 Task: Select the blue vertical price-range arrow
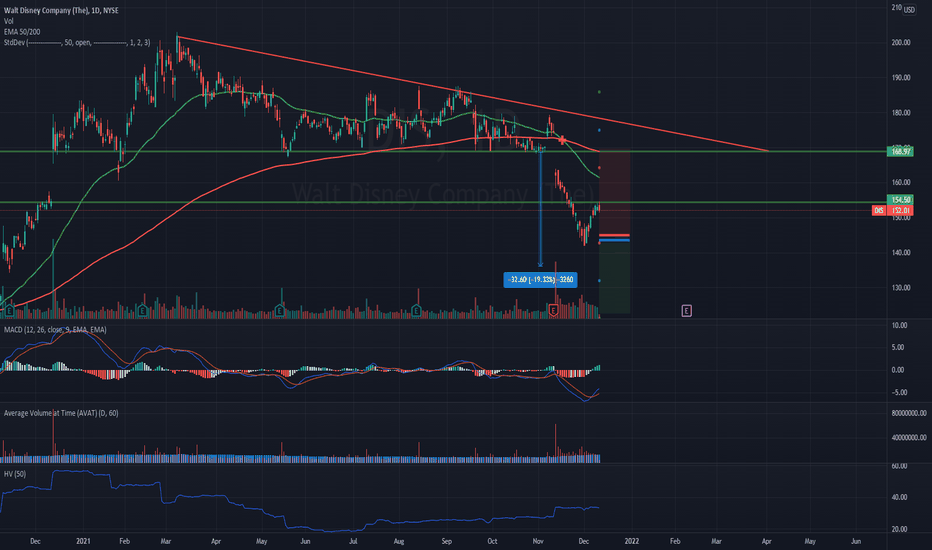click(540, 208)
